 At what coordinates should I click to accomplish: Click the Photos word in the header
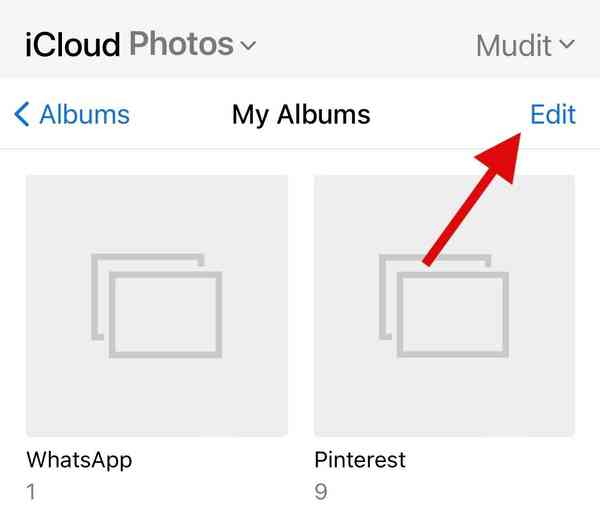[181, 44]
